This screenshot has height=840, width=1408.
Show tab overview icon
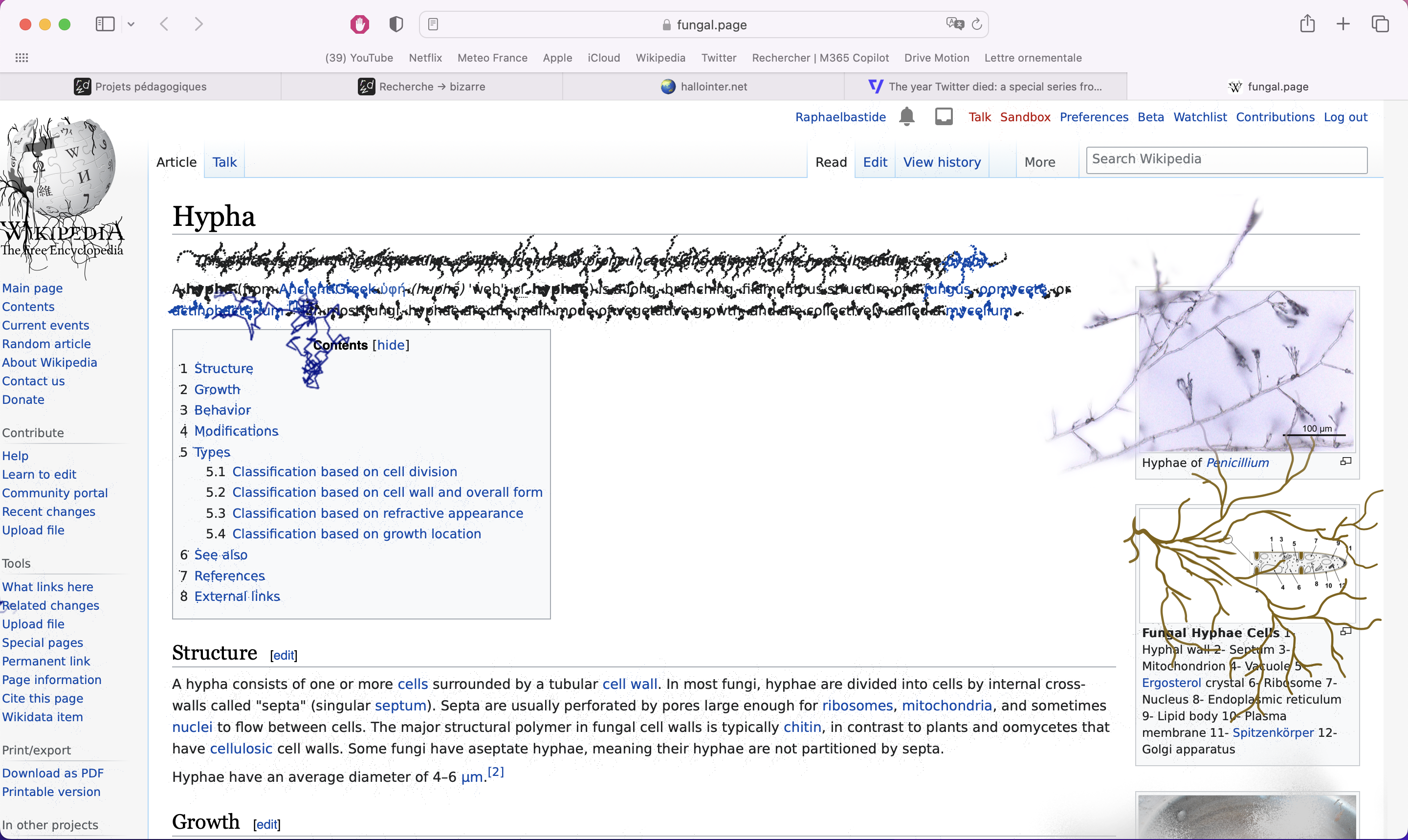pos(1380,24)
